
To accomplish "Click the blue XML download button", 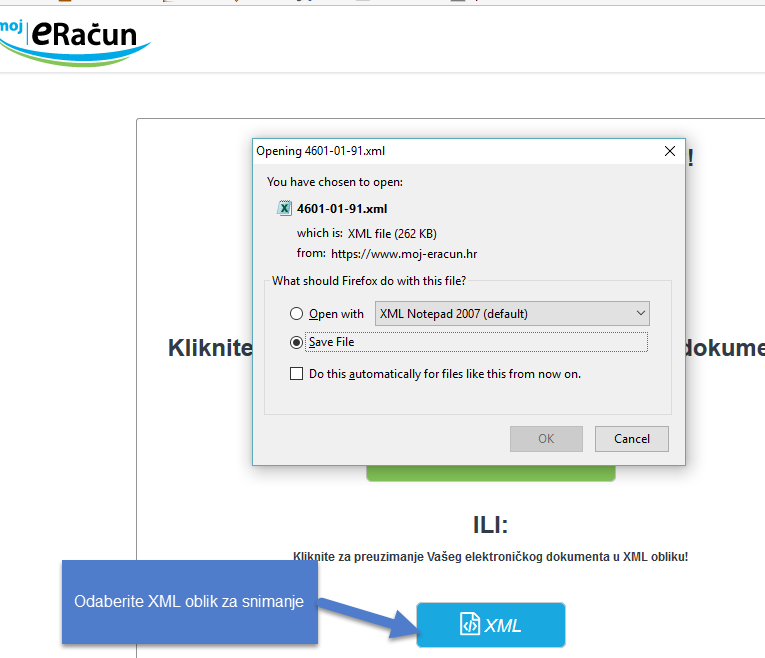I will [491, 625].
